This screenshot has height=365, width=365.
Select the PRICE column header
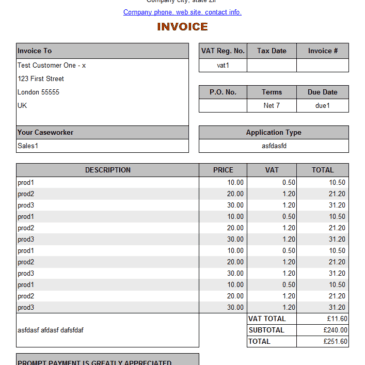pyautogui.click(x=223, y=170)
